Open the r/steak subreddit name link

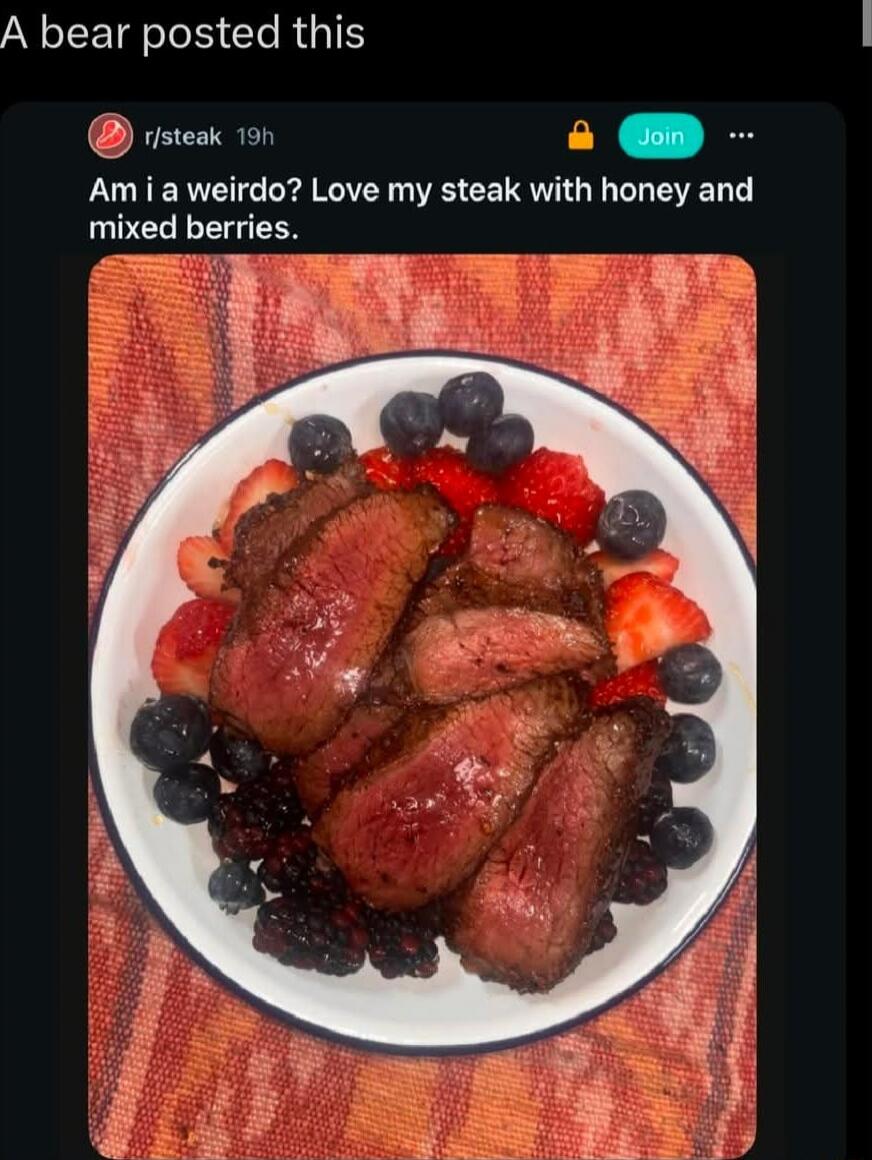click(x=183, y=136)
